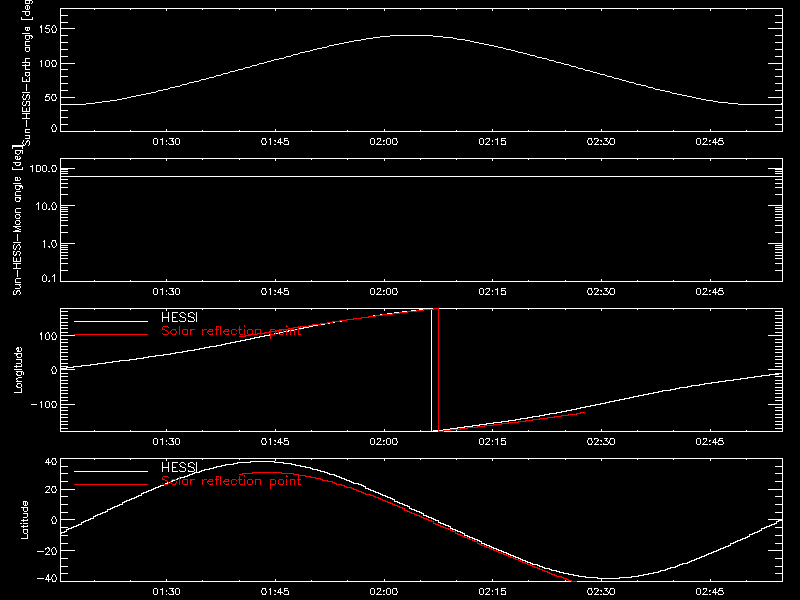Click the 'Longitude' axis label
This screenshot has width=800, height=600.
tap(18, 370)
